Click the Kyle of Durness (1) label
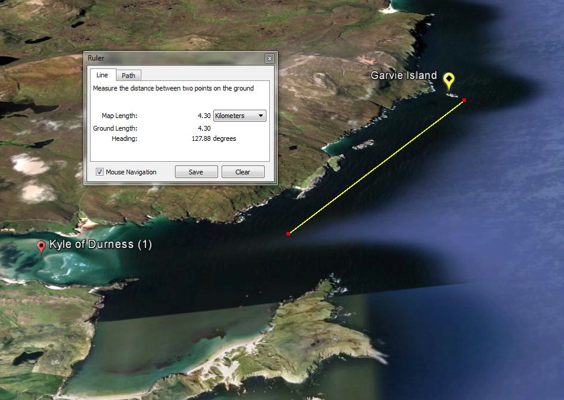This screenshot has height=400, width=564. (100, 245)
